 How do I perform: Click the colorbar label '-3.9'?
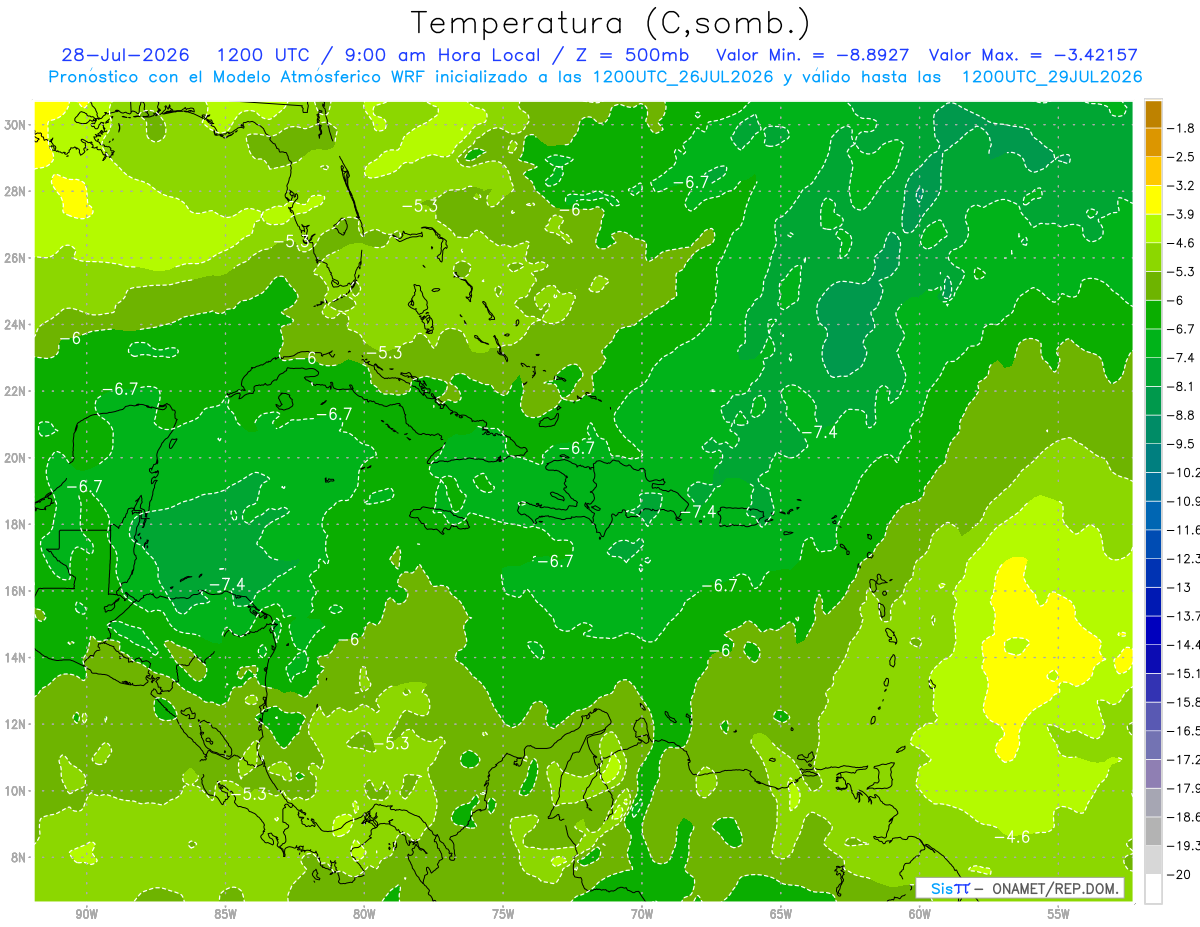point(1183,214)
